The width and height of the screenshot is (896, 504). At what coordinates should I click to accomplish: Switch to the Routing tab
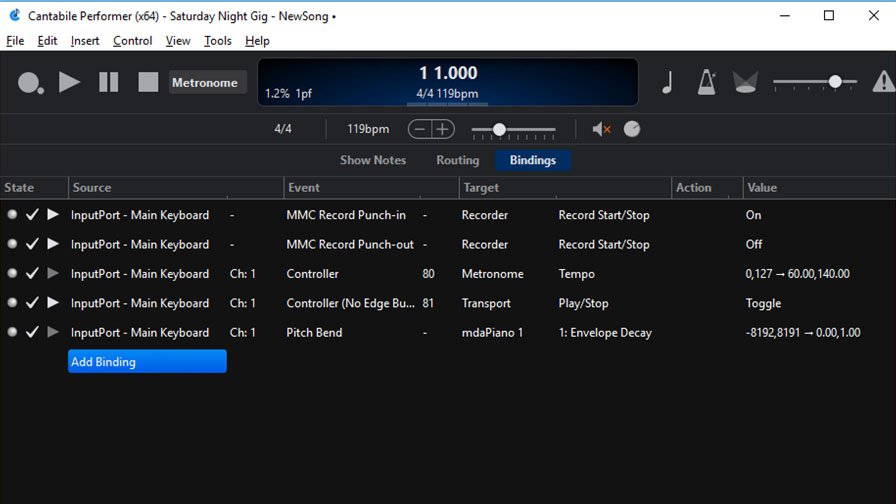[457, 160]
